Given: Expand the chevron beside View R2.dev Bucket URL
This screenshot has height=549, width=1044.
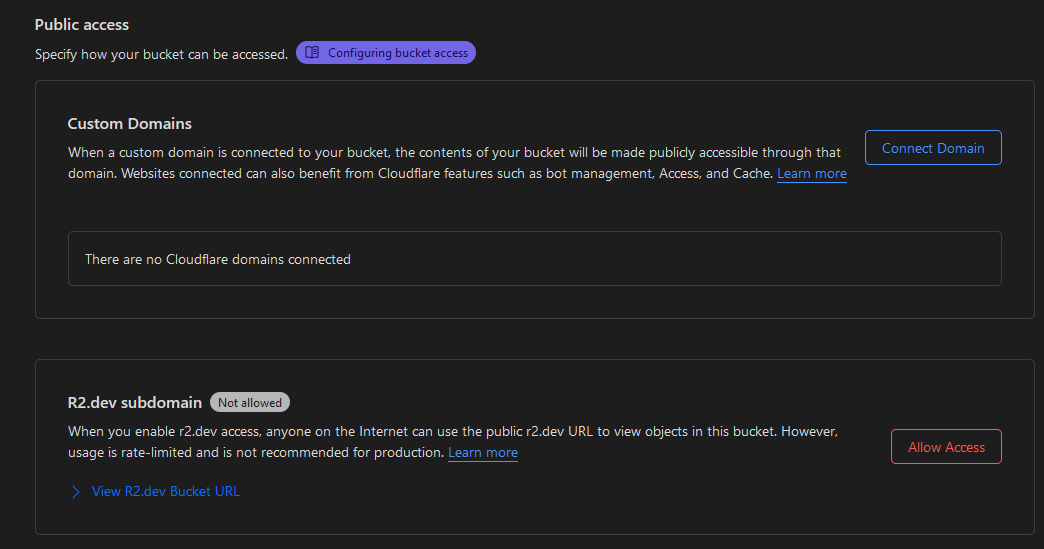Looking at the screenshot, I should pos(76,492).
